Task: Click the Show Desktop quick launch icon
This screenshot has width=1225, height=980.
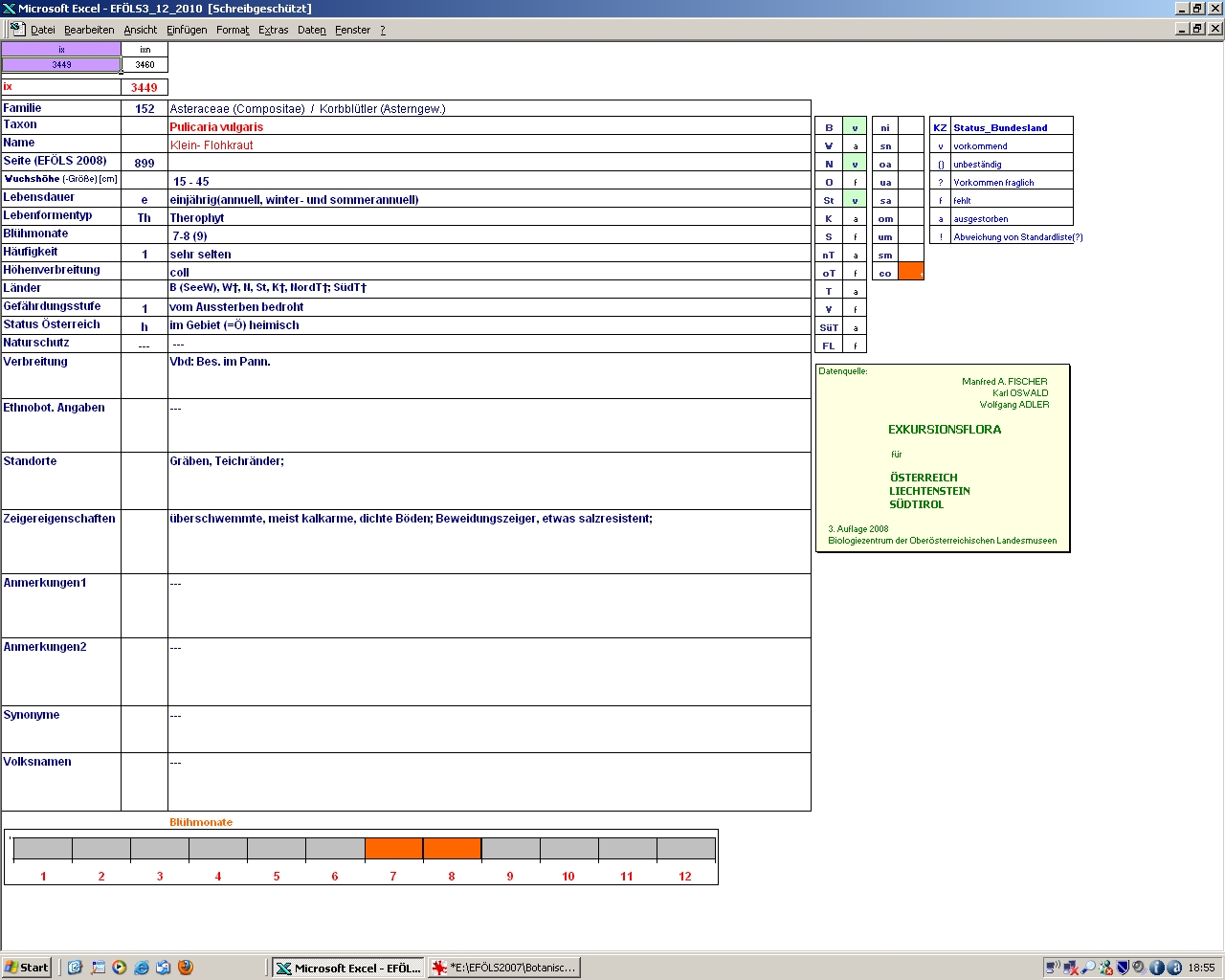Action: (98, 968)
